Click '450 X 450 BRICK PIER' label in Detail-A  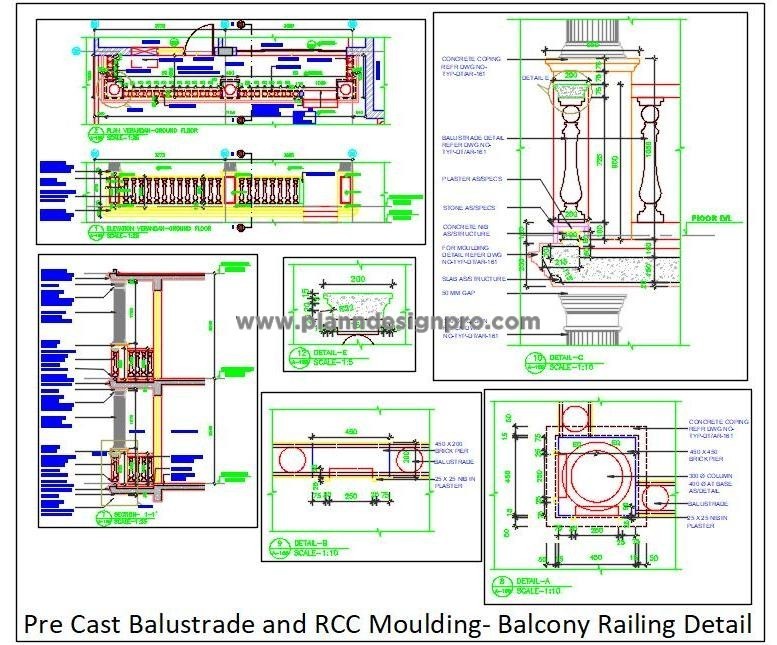pos(703,455)
